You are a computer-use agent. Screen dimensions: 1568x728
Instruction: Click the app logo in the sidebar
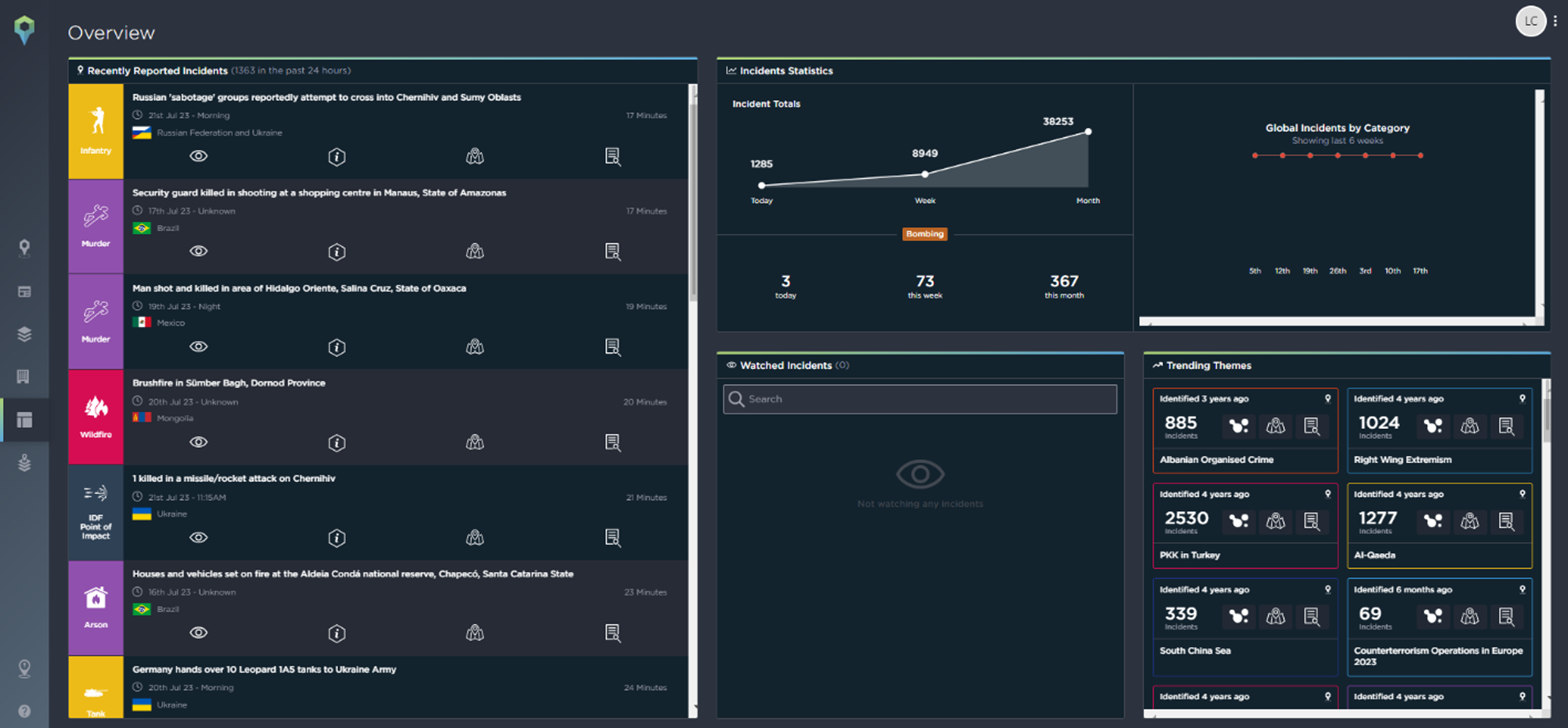click(24, 30)
